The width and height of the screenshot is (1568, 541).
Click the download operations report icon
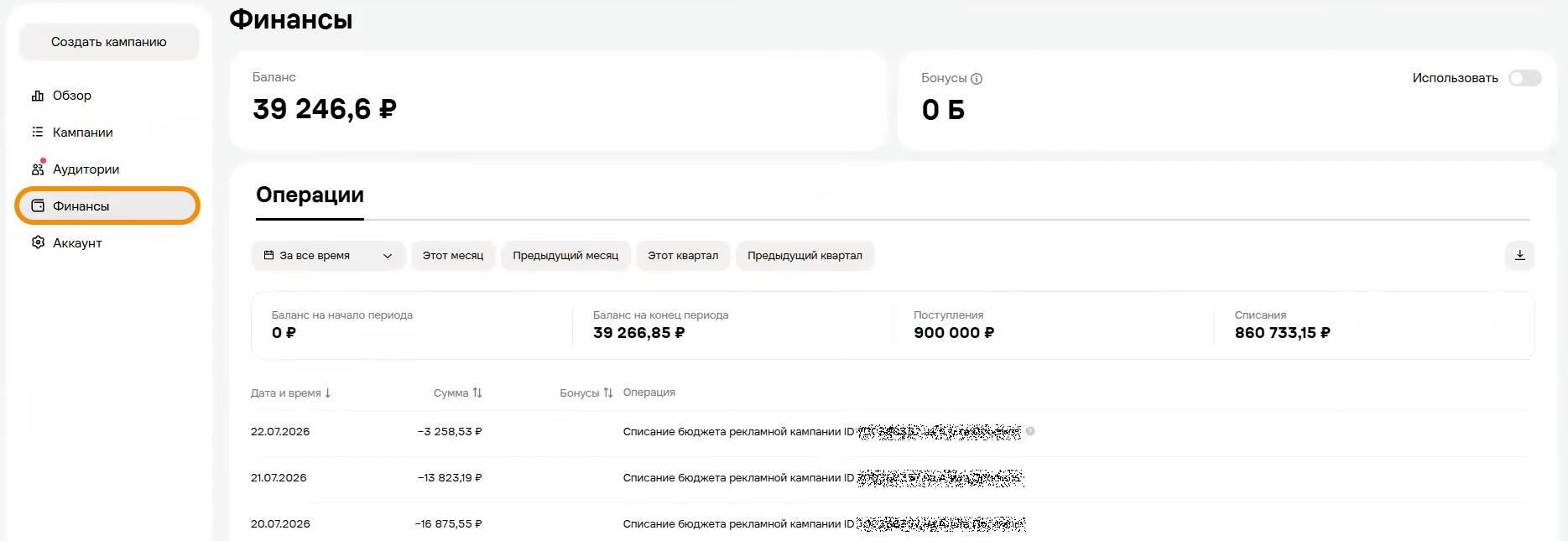[x=1519, y=255]
